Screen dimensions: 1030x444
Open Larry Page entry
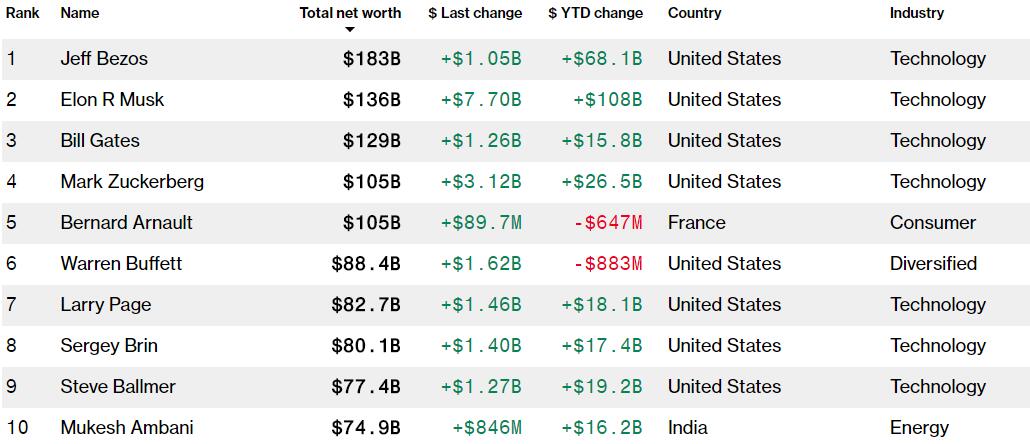click(x=103, y=305)
